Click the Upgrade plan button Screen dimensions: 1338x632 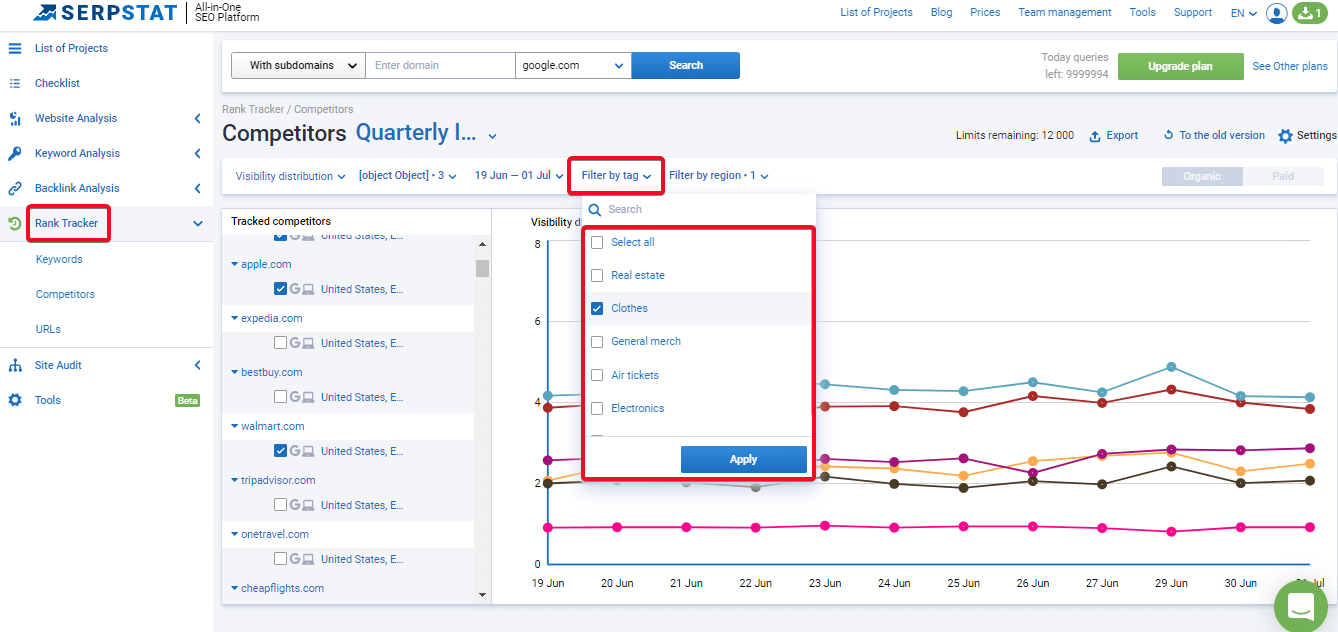point(1181,66)
